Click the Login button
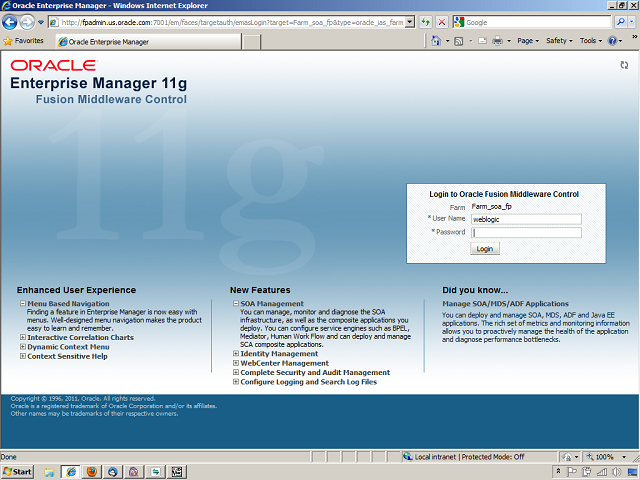The width and height of the screenshot is (640, 480). (484, 249)
